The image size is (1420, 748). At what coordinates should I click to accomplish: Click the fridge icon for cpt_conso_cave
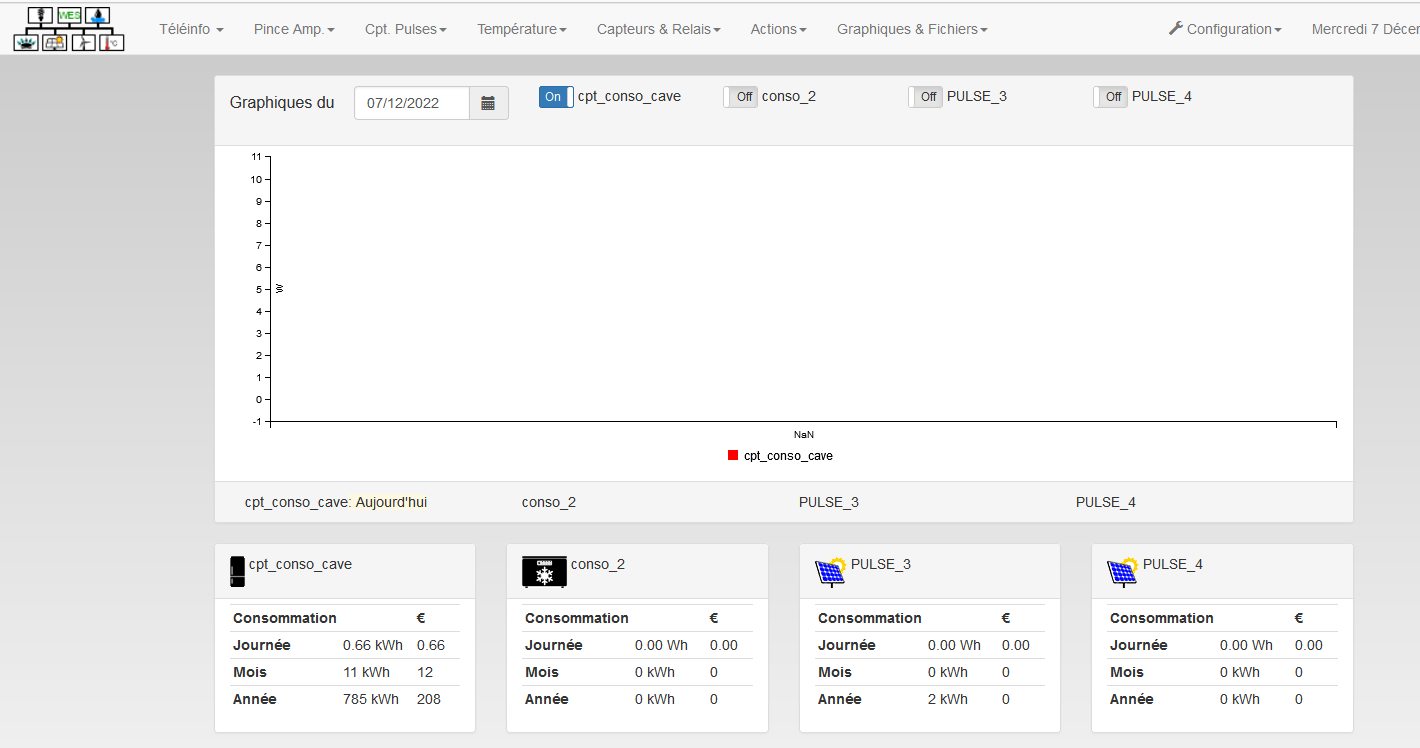pos(237,571)
